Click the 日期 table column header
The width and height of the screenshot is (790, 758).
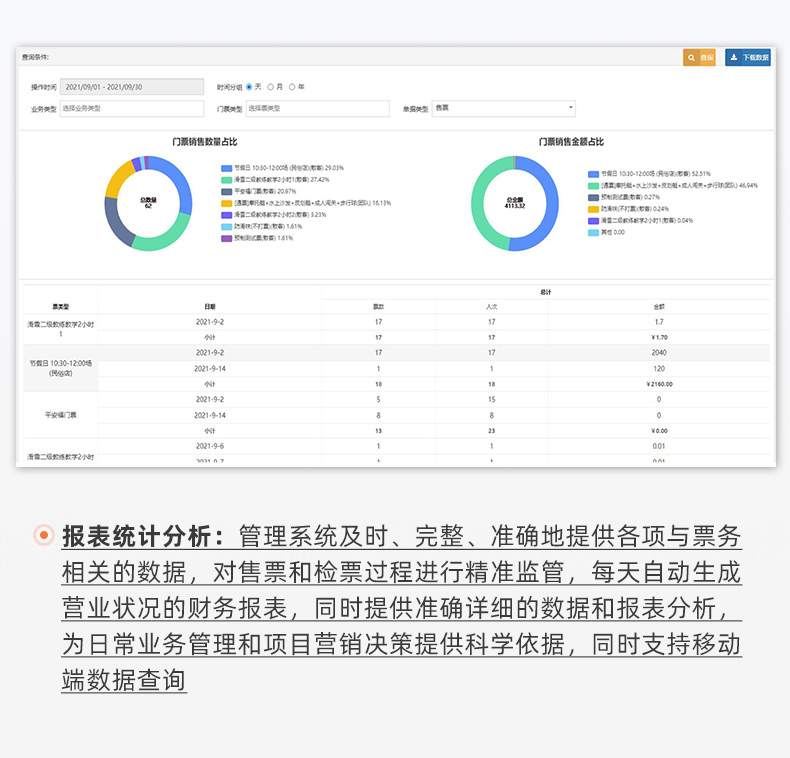tap(210, 306)
